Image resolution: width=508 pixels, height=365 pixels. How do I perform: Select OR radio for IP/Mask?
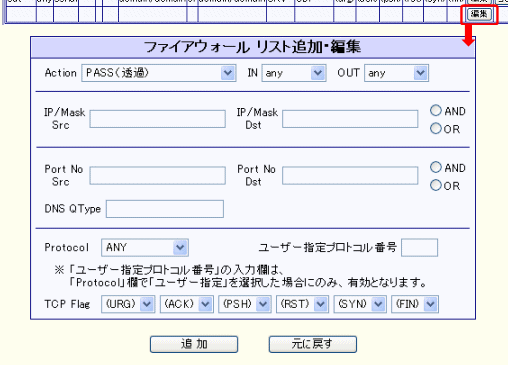[x=436, y=128]
